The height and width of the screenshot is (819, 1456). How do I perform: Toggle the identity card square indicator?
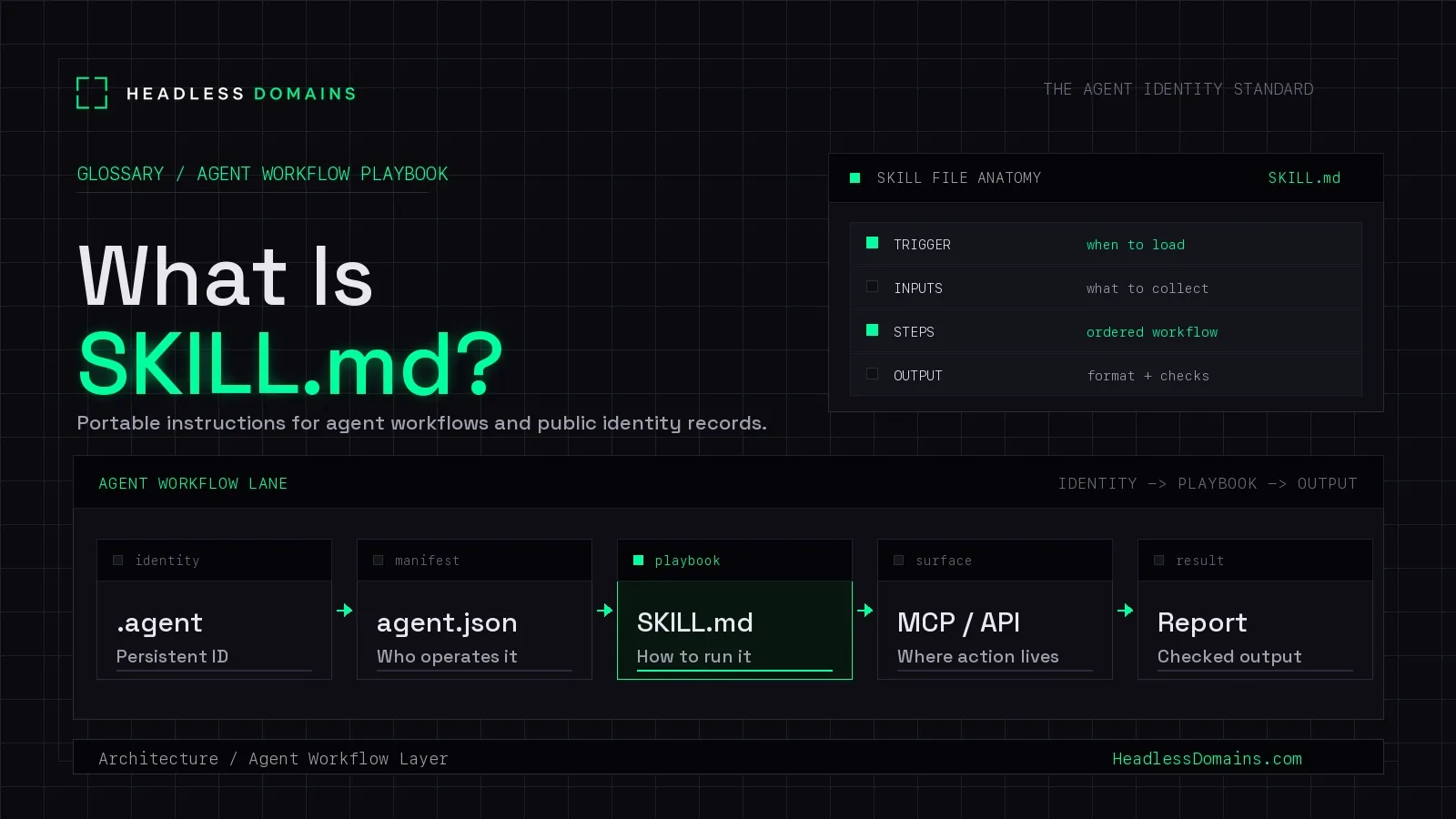(117, 561)
